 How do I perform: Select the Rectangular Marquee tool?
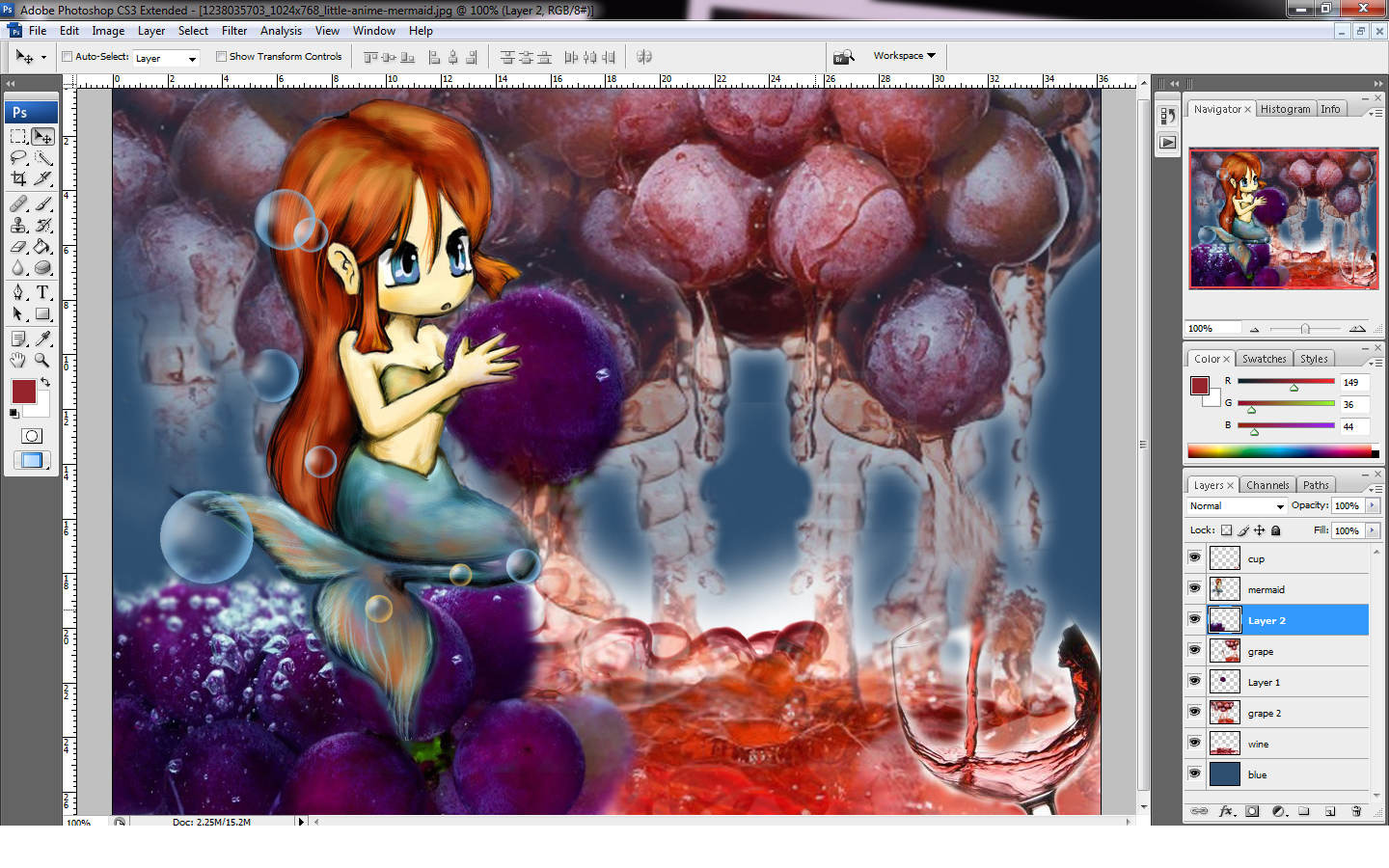tap(18, 136)
